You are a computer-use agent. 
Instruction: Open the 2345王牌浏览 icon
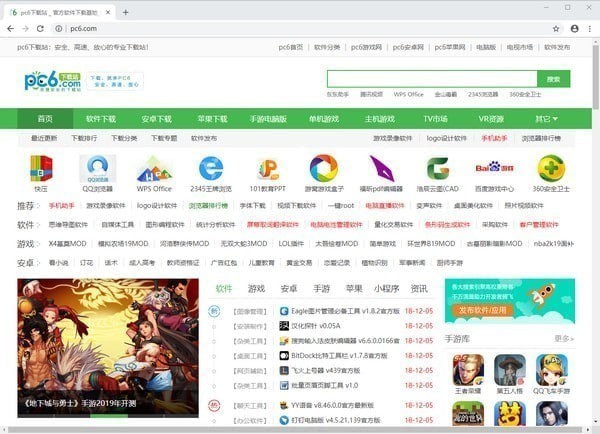click(210, 167)
